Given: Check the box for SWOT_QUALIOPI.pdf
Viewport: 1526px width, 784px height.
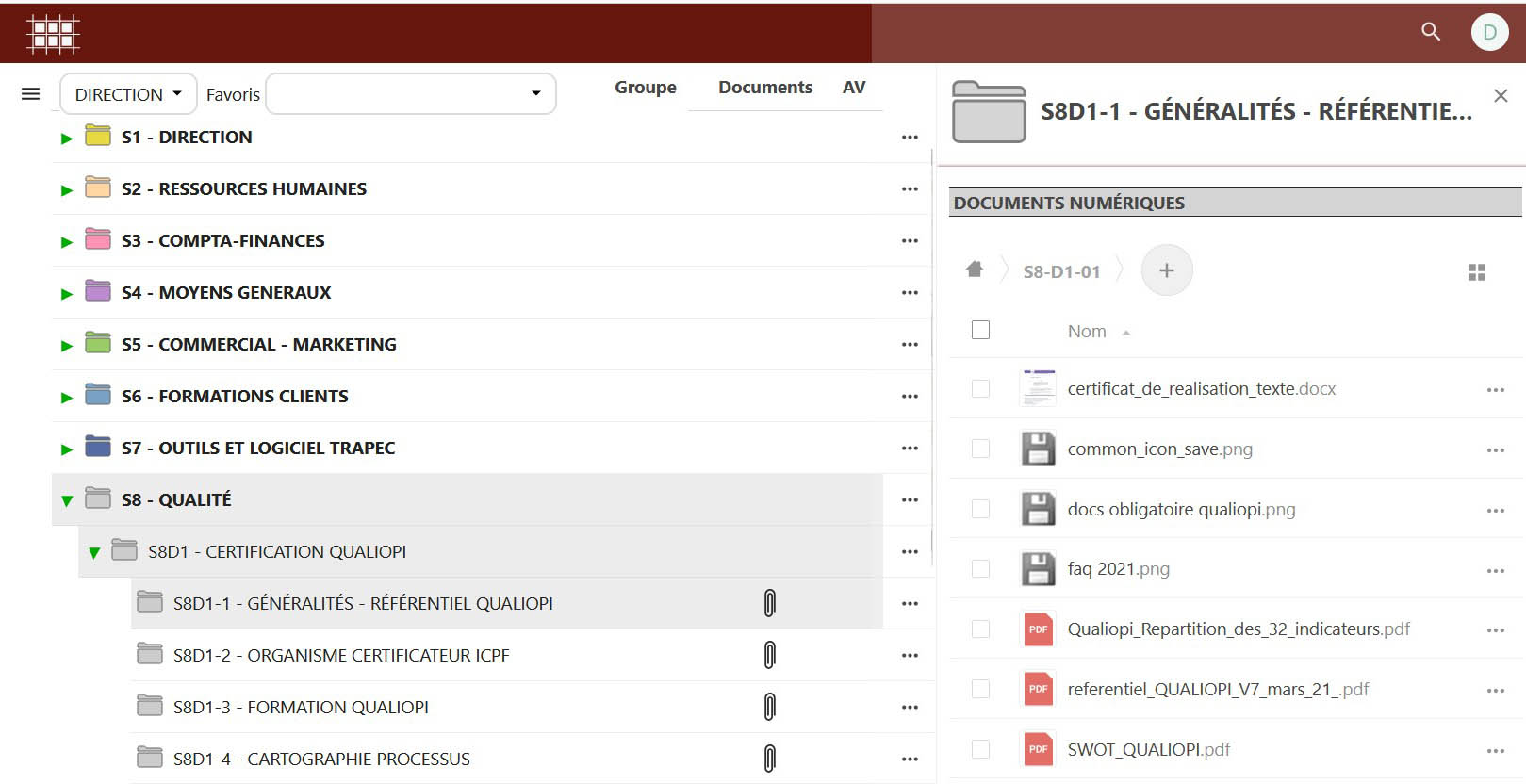Looking at the screenshot, I should (980, 749).
